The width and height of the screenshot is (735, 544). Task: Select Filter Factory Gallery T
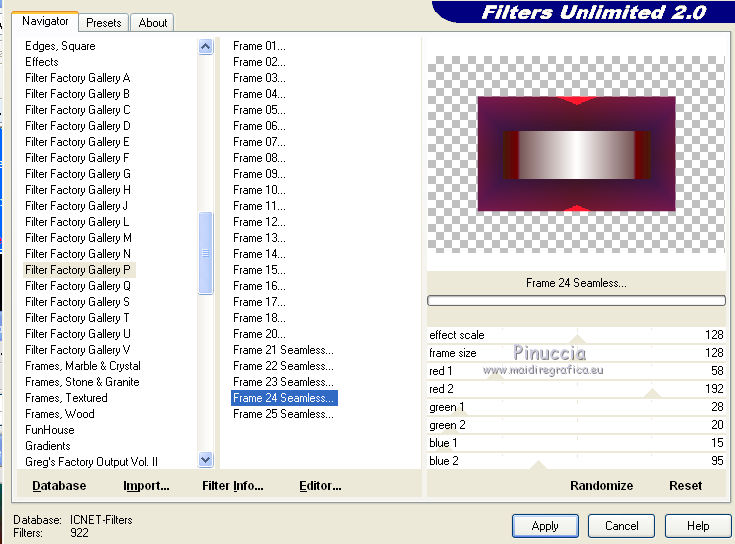click(x=78, y=318)
